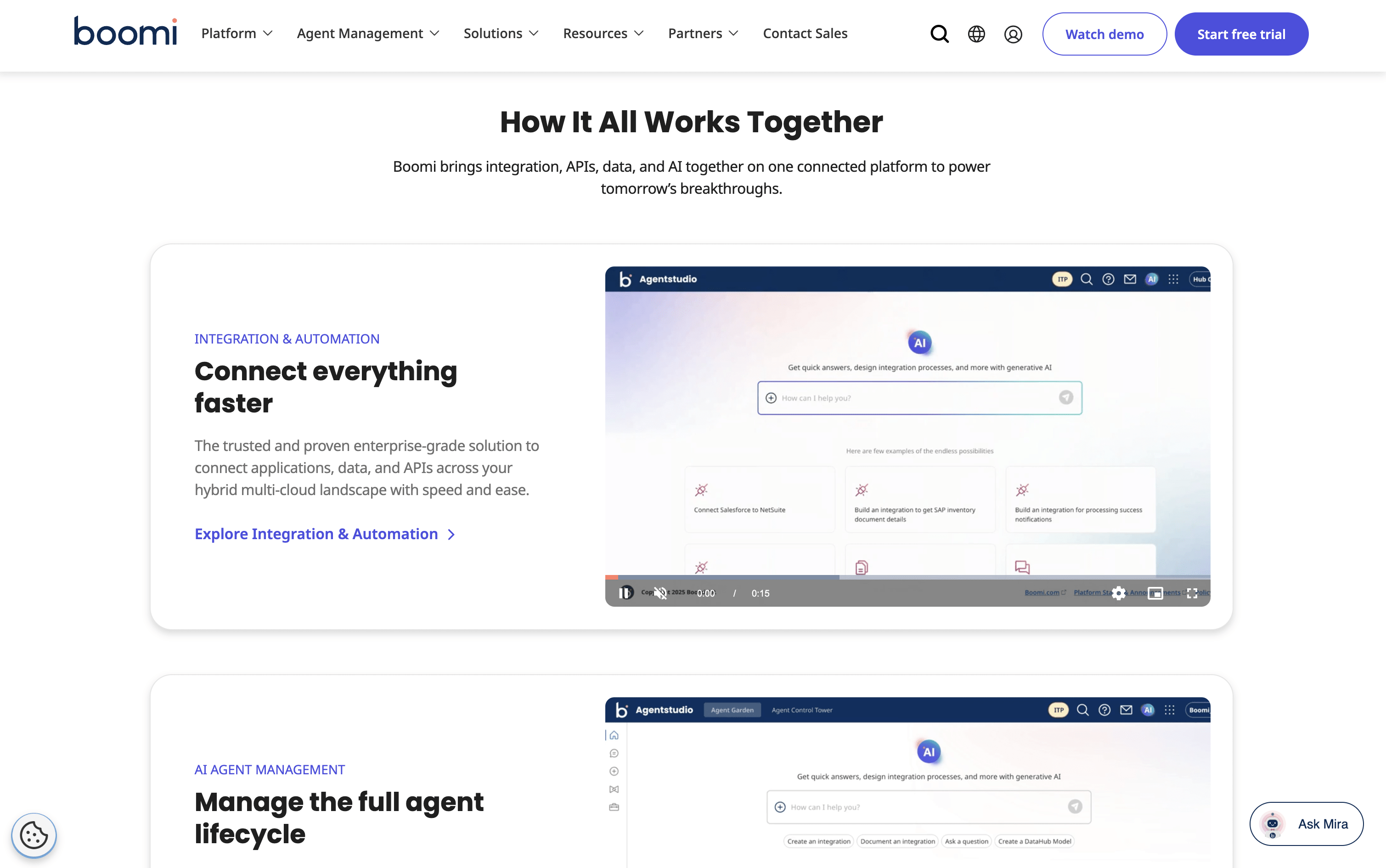The image size is (1386, 868).
Task: Expand the Agent Management menu
Action: pos(368,33)
